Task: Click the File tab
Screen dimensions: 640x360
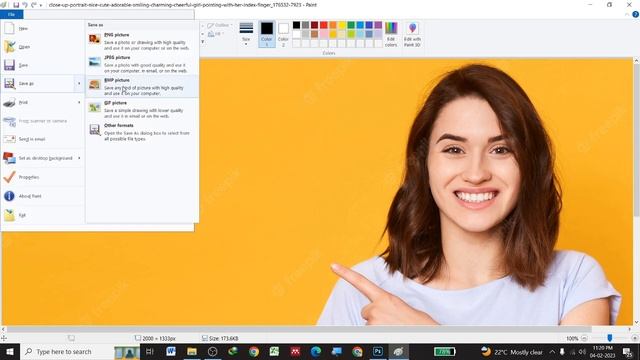Action: (11, 15)
